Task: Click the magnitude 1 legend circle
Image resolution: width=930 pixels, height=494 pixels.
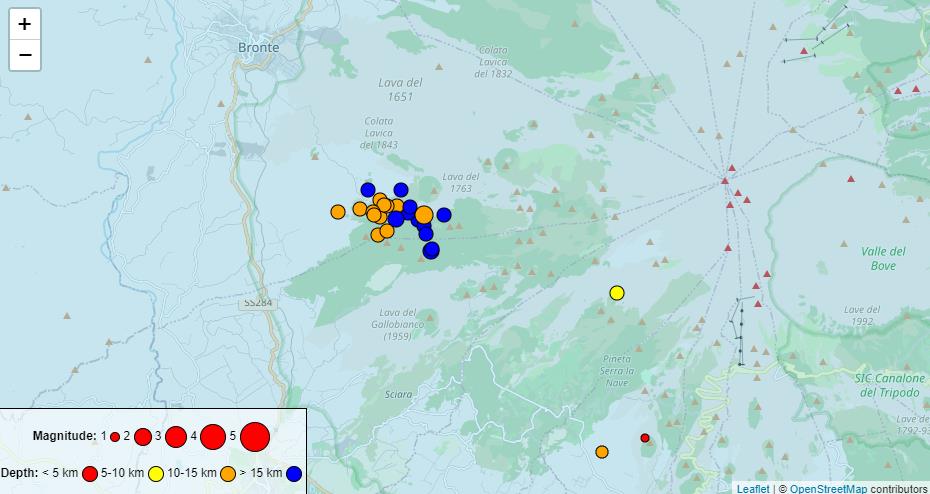Action: 115,437
